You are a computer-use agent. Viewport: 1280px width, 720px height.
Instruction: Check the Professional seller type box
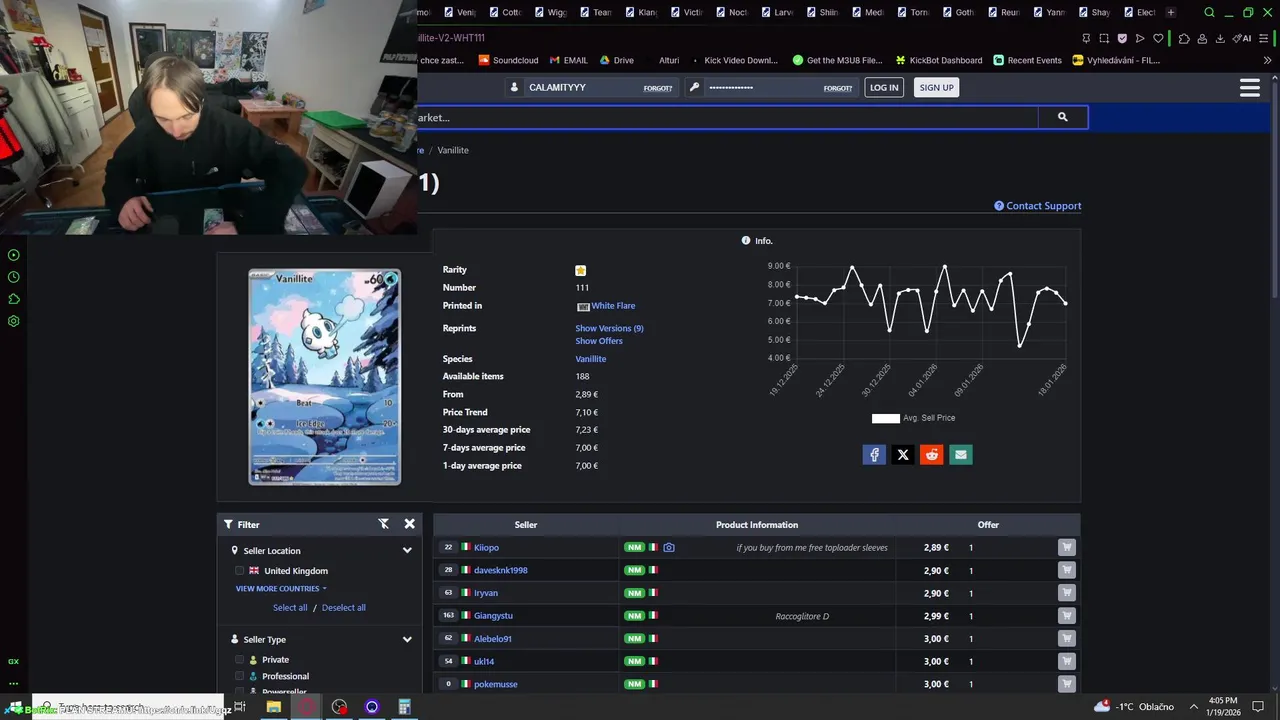pyautogui.click(x=240, y=676)
